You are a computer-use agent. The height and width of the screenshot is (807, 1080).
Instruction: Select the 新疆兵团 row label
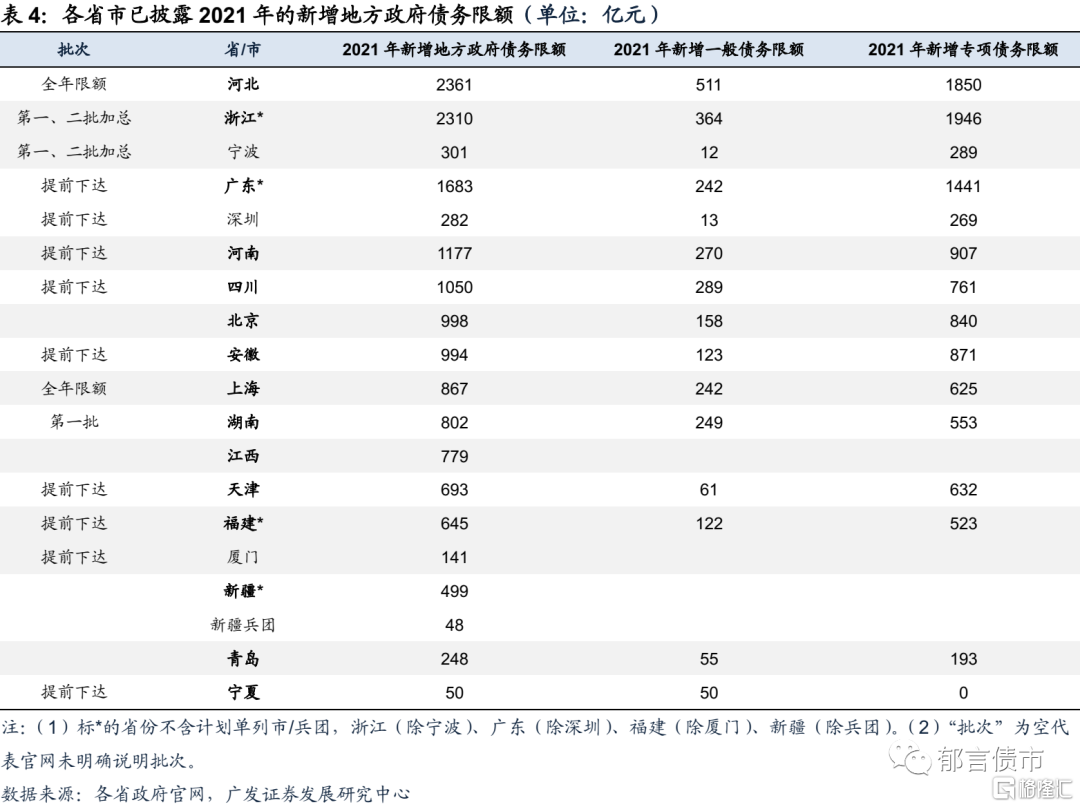pos(242,625)
